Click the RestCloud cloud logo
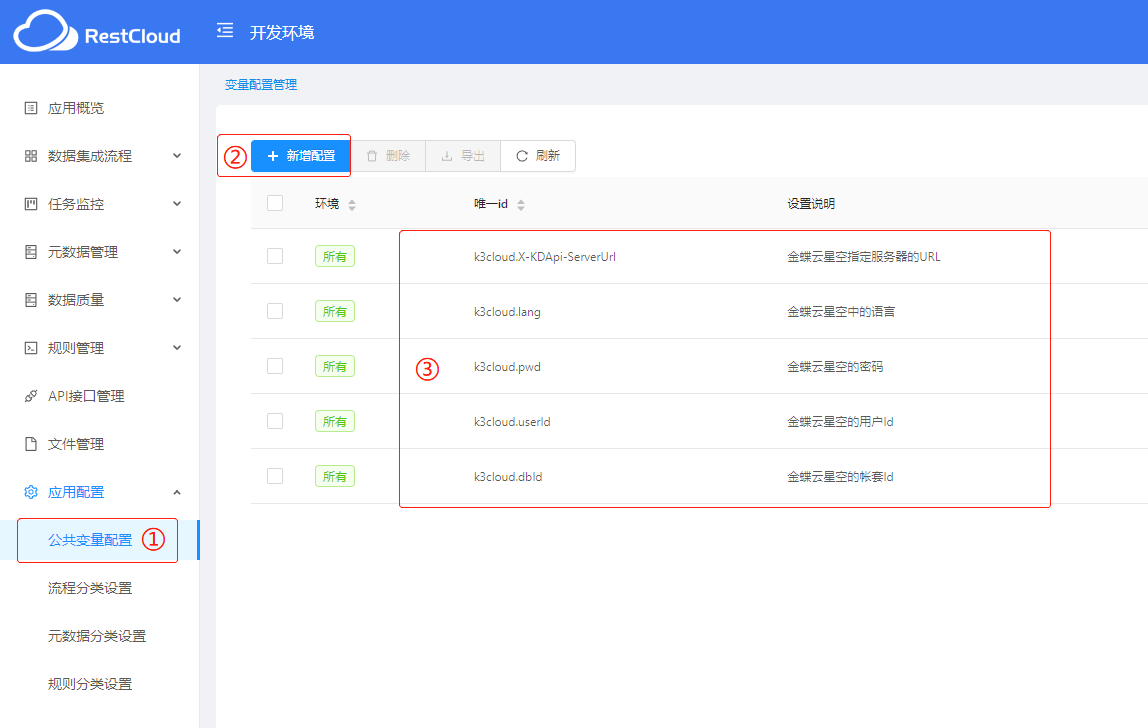 [x=45, y=32]
